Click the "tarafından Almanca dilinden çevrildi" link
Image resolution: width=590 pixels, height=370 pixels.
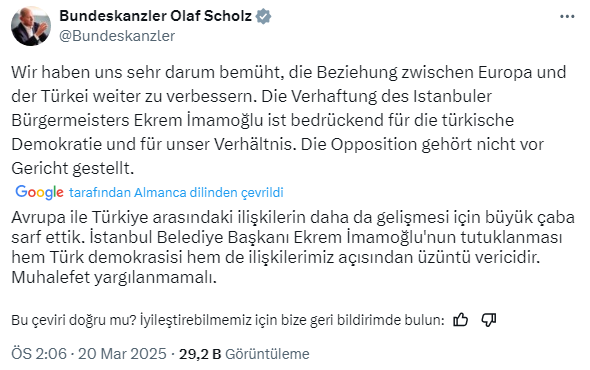[x=176, y=192]
